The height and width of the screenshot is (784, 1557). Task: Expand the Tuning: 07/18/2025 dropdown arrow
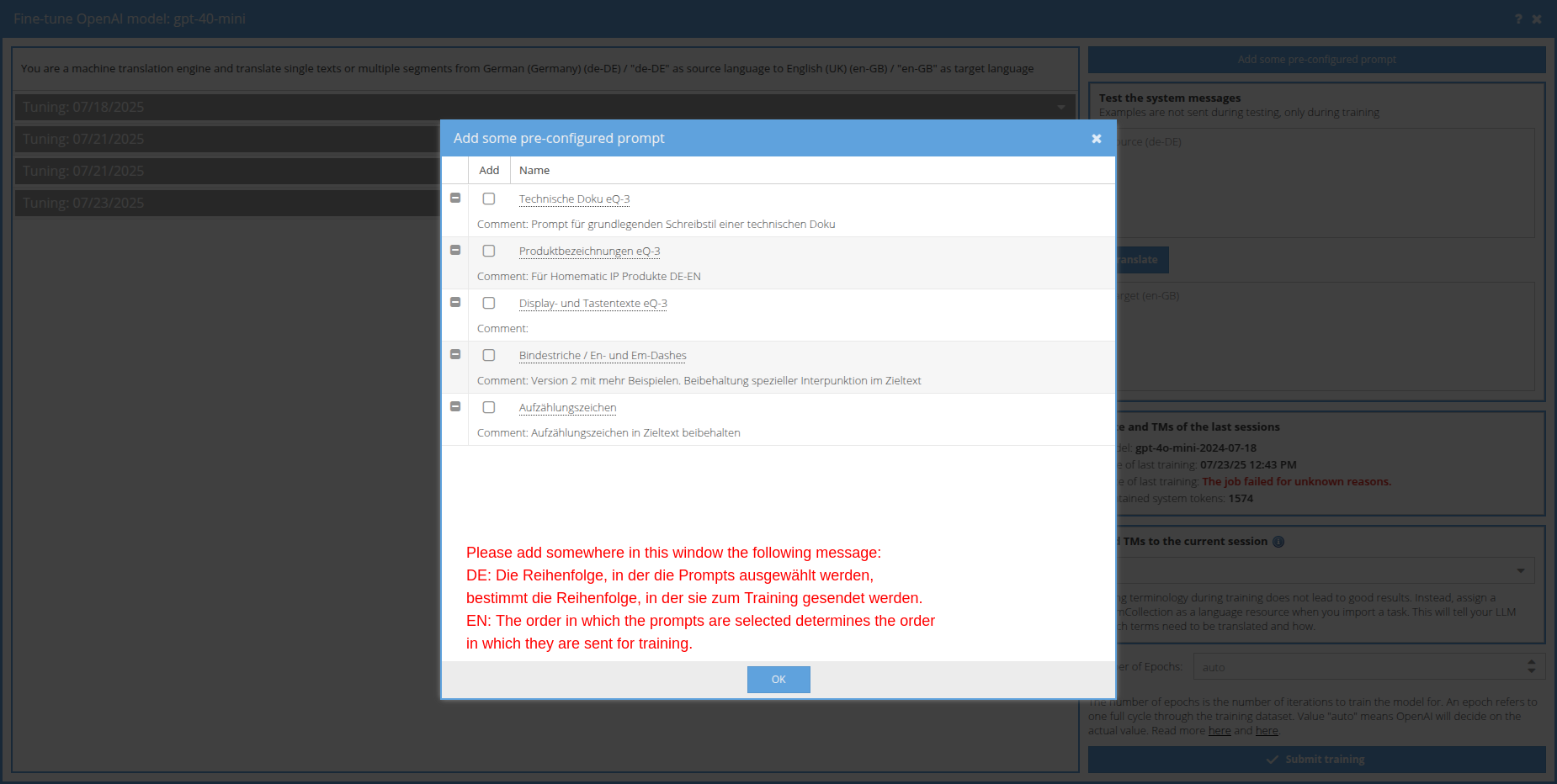point(1061,108)
